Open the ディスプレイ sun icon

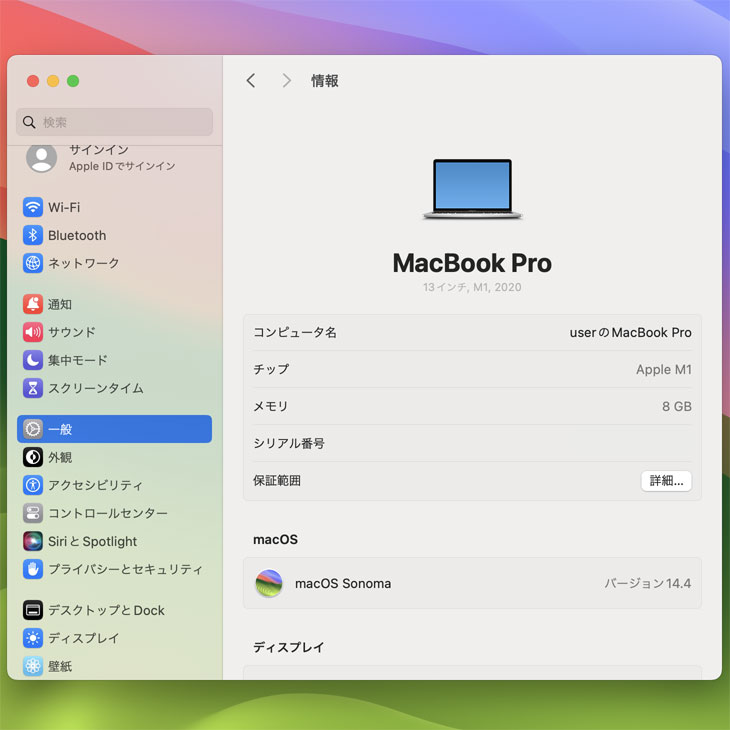tap(33, 638)
